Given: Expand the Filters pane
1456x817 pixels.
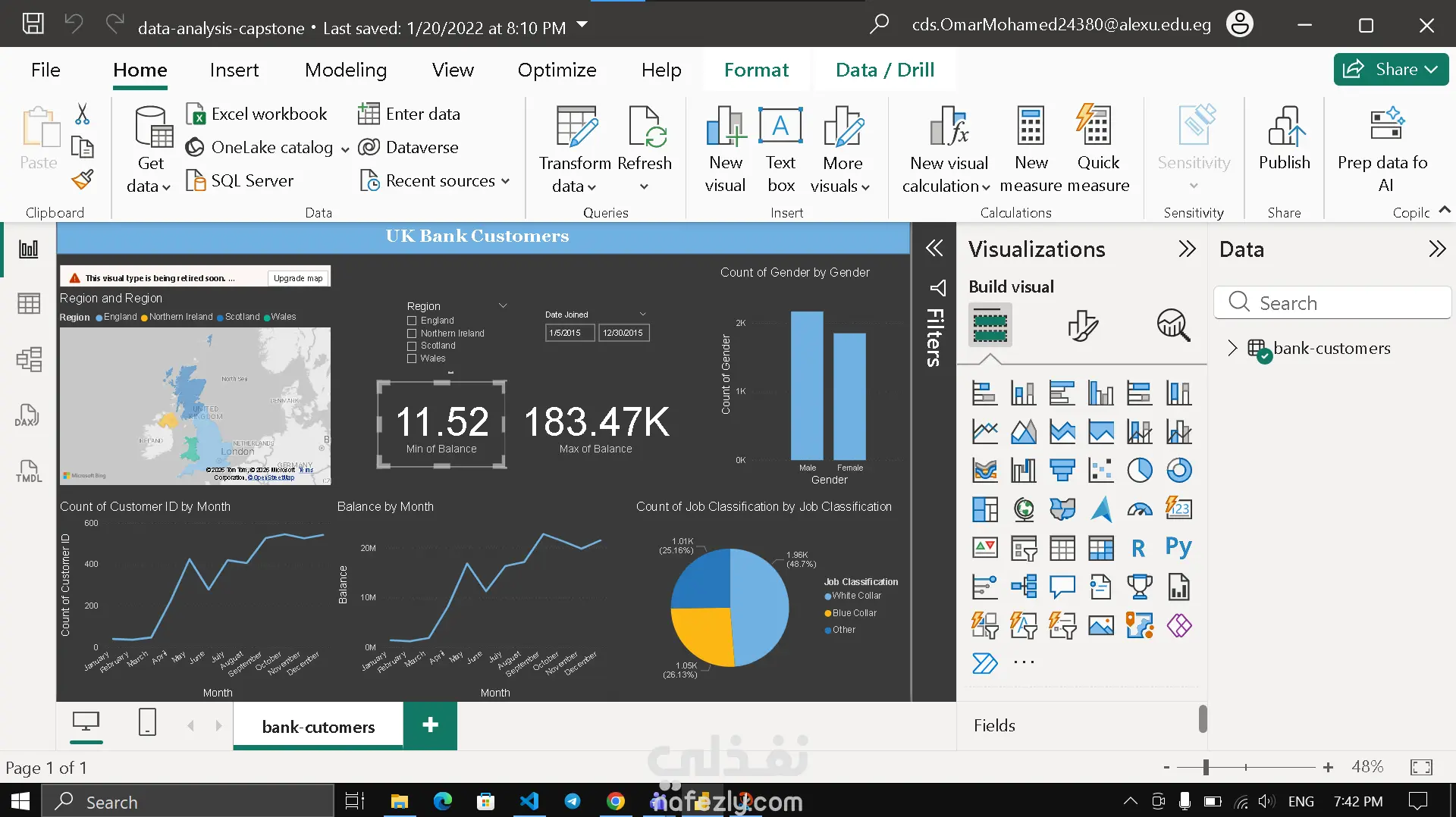Looking at the screenshot, I should [934, 248].
